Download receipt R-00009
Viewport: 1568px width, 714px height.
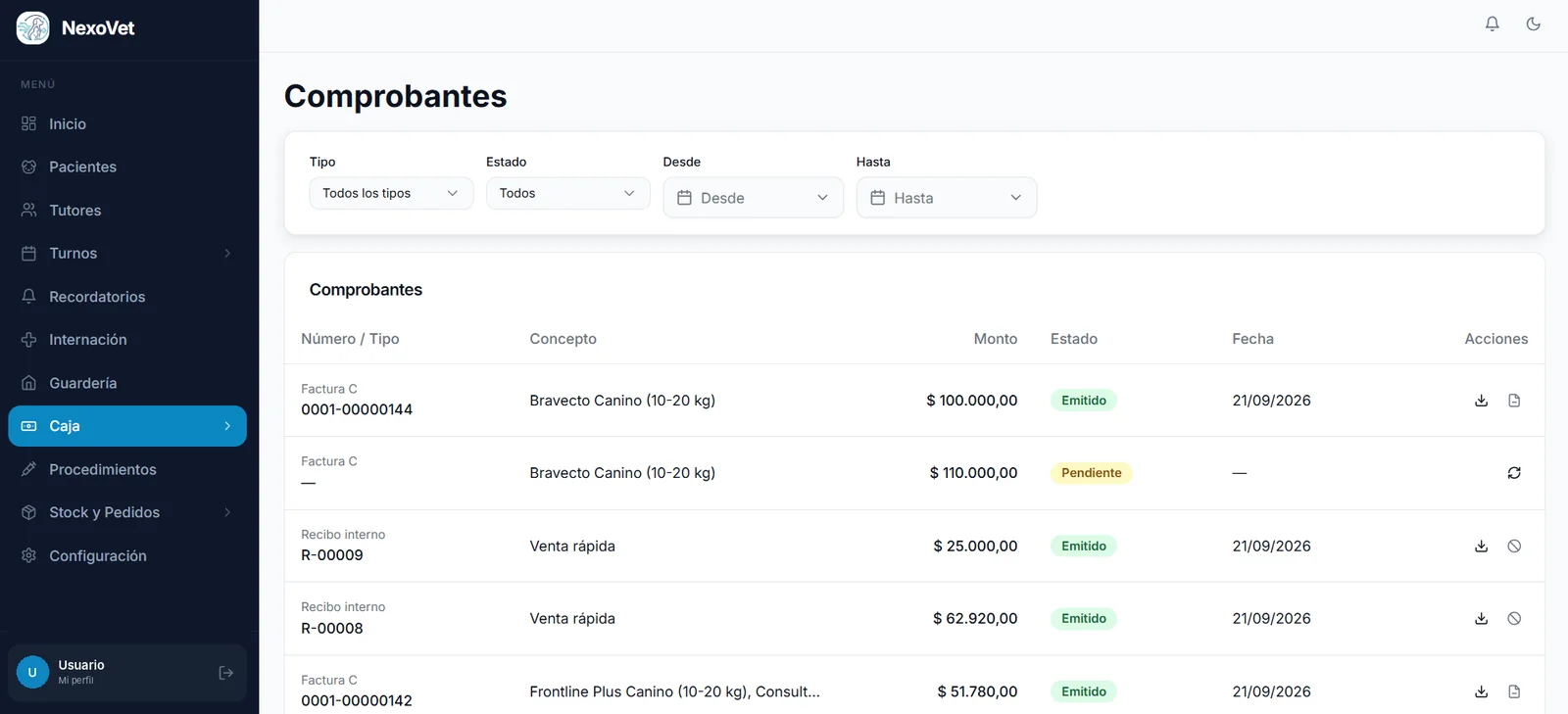point(1481,547)
